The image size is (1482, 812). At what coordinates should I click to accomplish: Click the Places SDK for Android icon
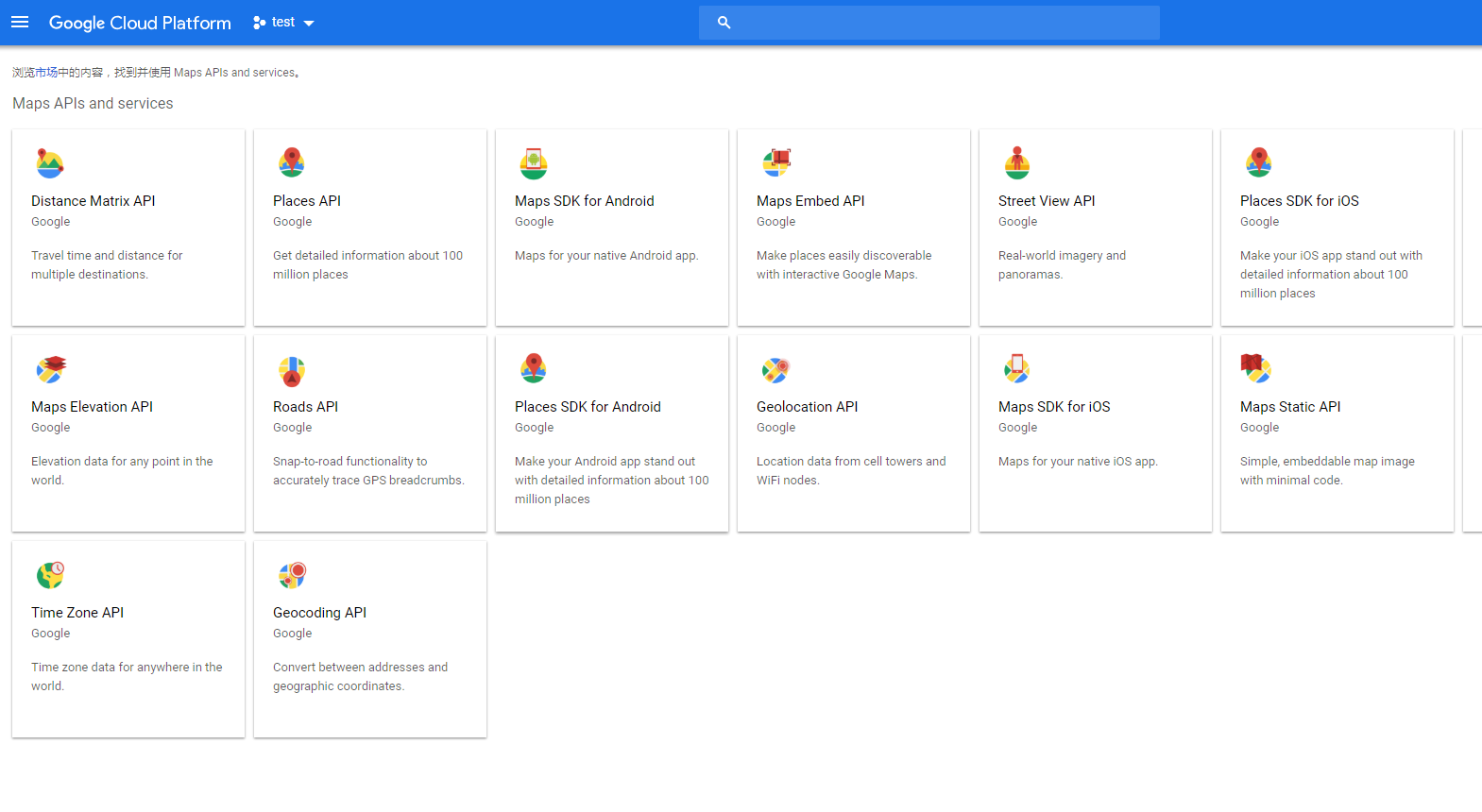(x=534, y=368)
